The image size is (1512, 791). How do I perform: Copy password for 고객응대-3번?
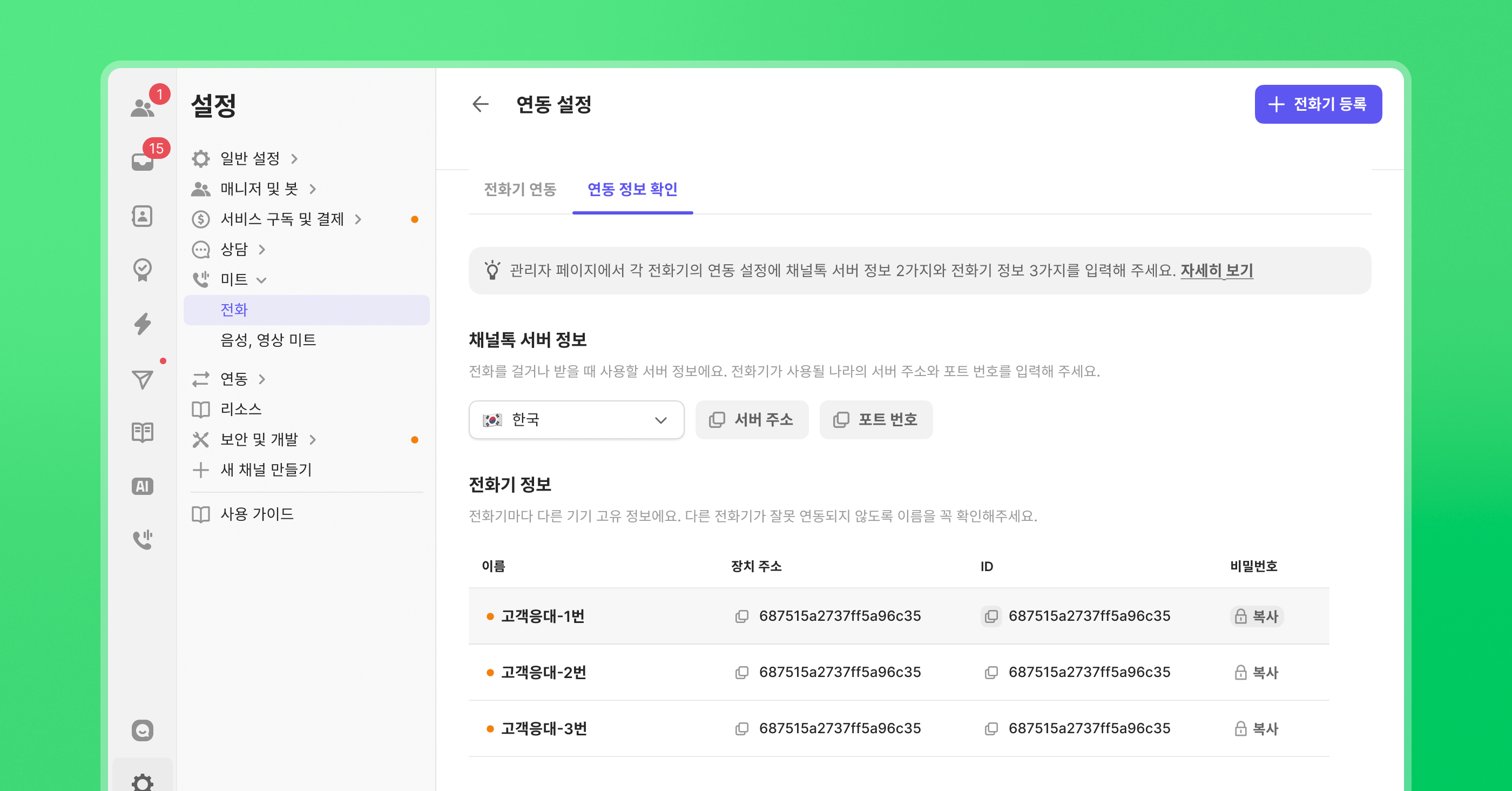click(1256, 729)
